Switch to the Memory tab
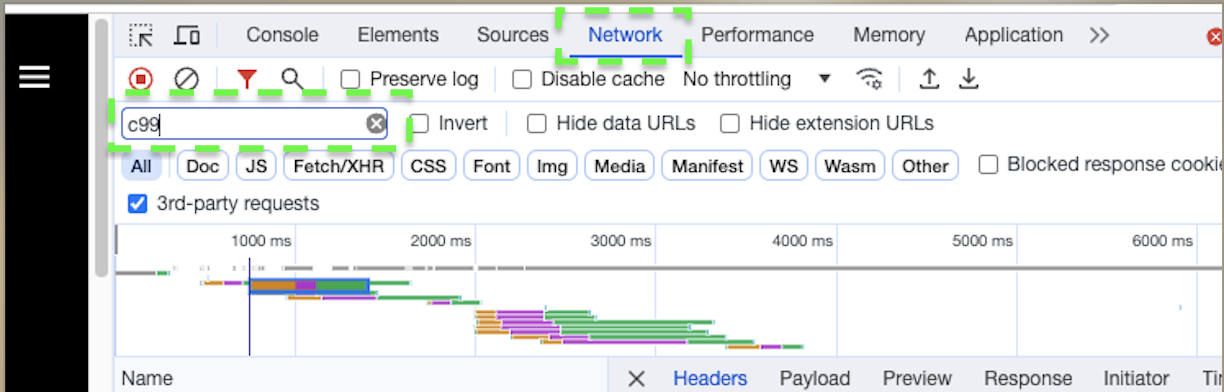Image resolution: width=1224 pixels, height=392 pixels. (x=889, y=35)
